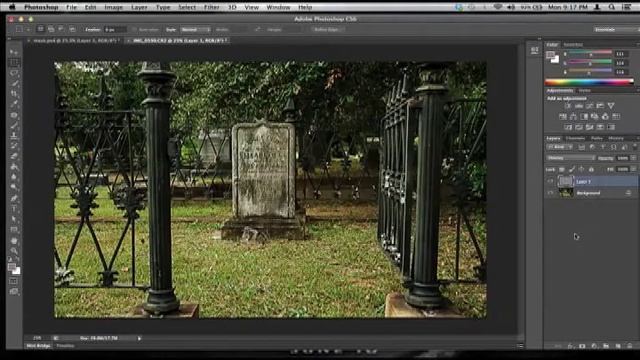Image resolution: width=640 pixels, height=360 pixels.
Task: Select the Path Selection tool
Action: pyautogui.click(x=14, y=219)
